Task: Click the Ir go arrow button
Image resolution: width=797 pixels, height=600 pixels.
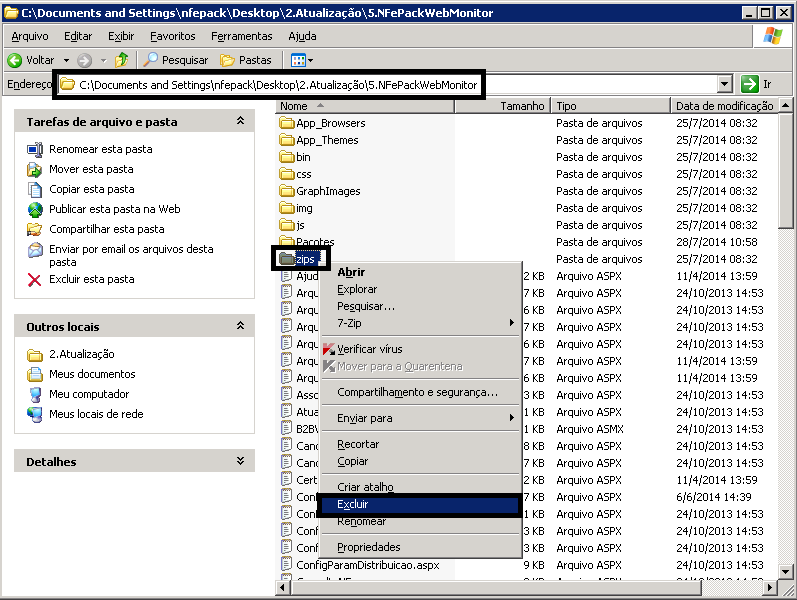Action: pyautogui.click(x=750, y=85)
